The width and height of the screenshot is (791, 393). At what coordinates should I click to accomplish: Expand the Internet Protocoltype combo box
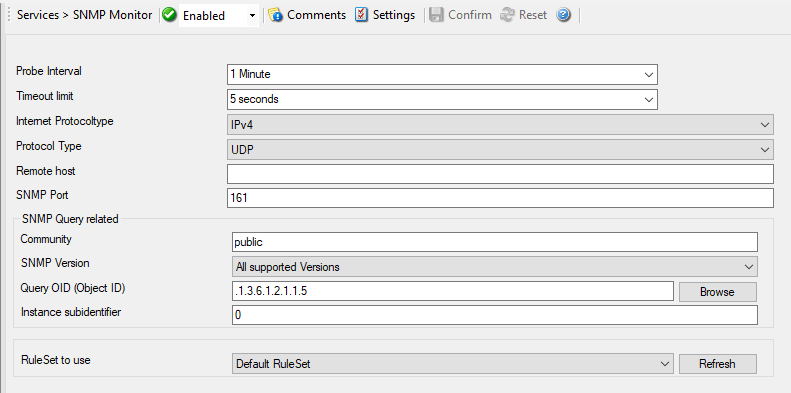point(500,125)
